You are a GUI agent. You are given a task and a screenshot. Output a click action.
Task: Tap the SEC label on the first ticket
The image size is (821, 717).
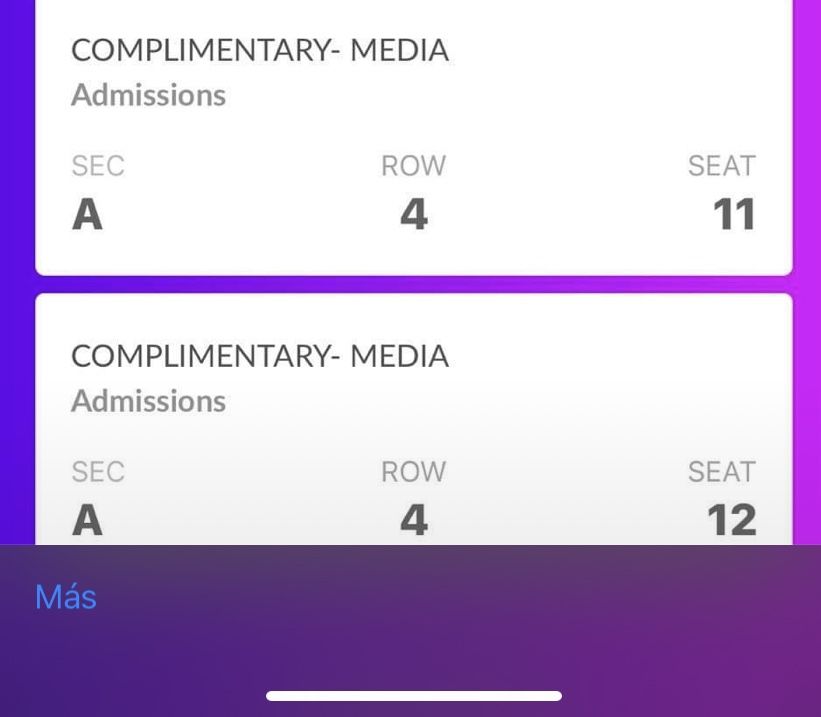98,166
